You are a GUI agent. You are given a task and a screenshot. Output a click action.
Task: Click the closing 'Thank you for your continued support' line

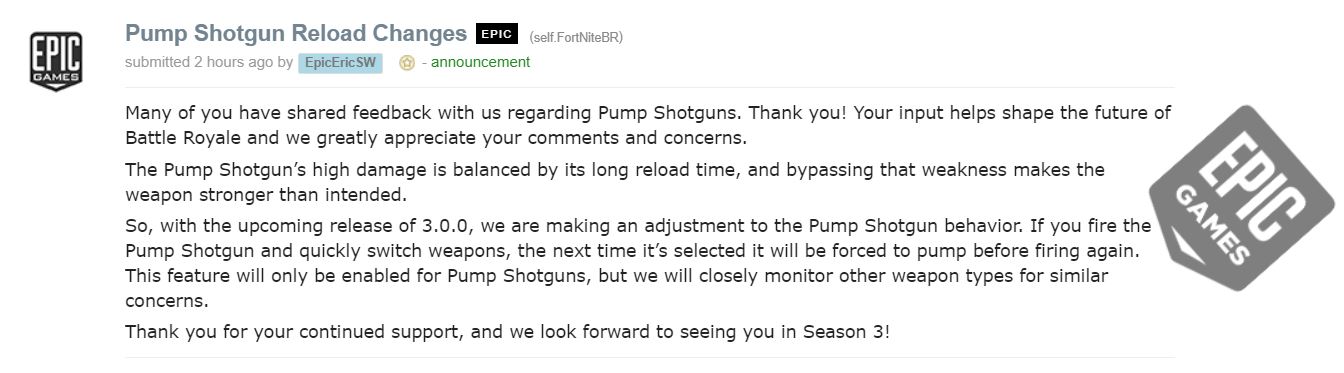point(507,331)
